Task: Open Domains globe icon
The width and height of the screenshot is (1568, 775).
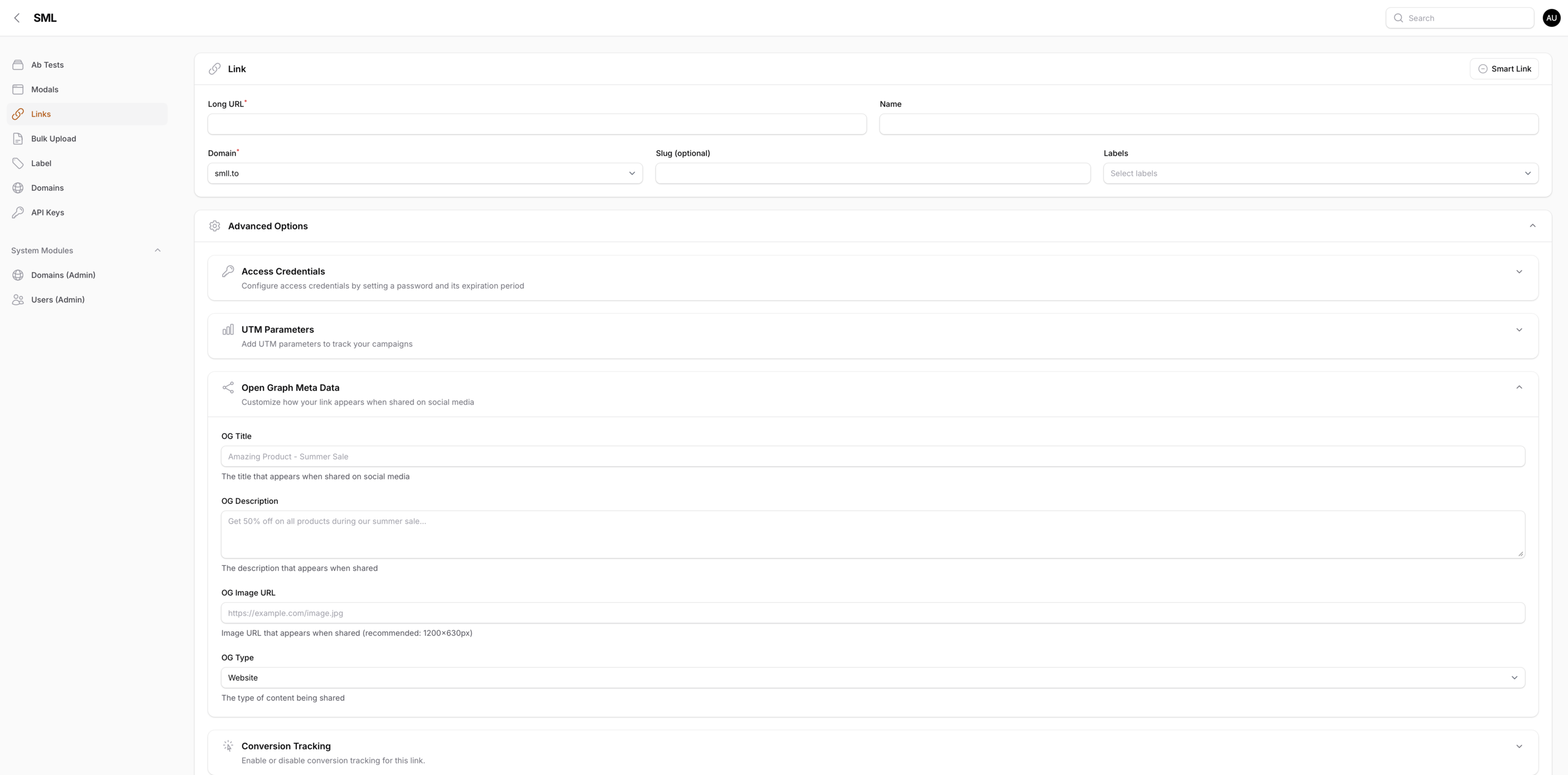Action: [x=18, y=188]
